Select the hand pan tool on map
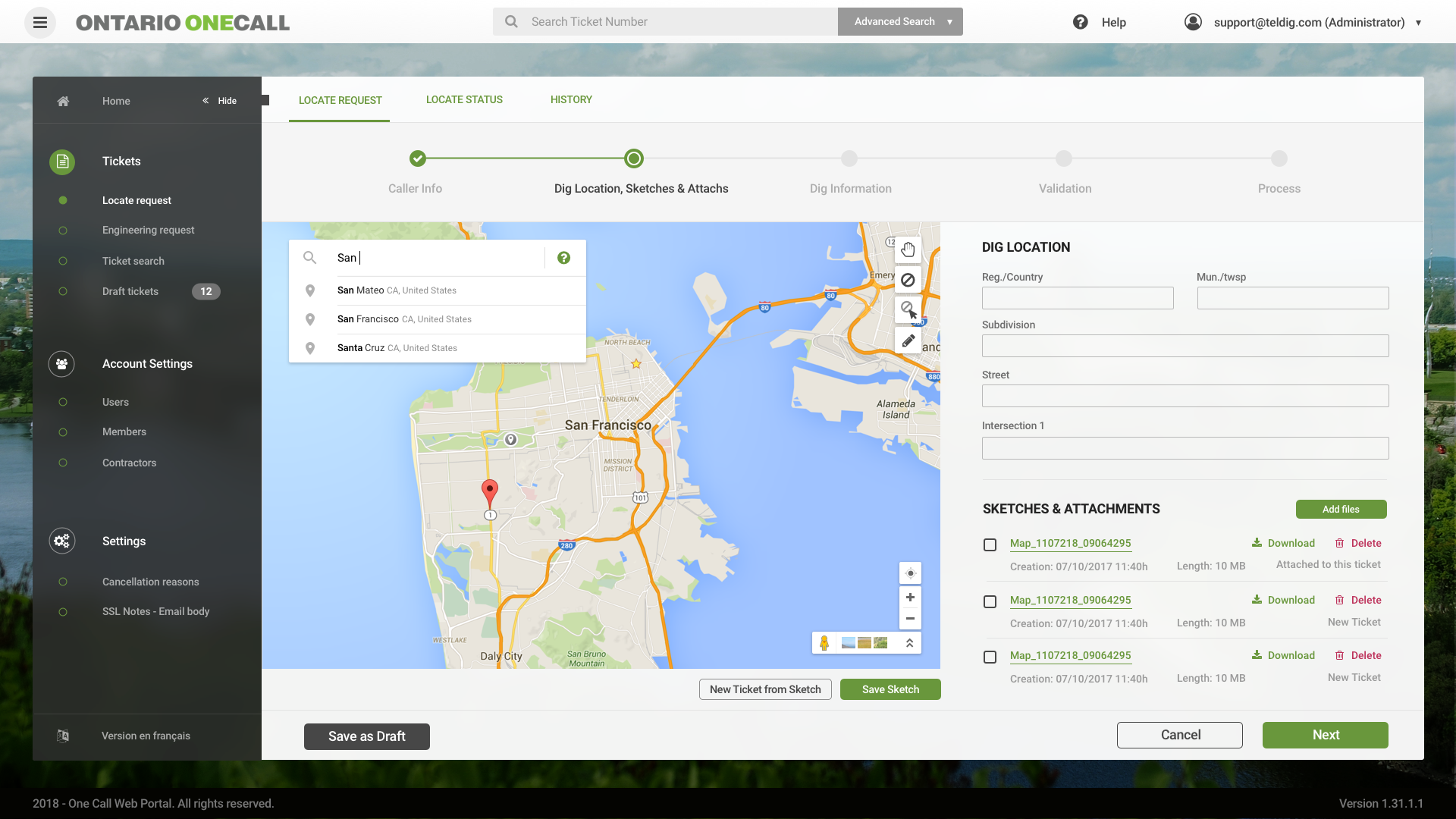The image size is (1456, 819). pos(908,249)
